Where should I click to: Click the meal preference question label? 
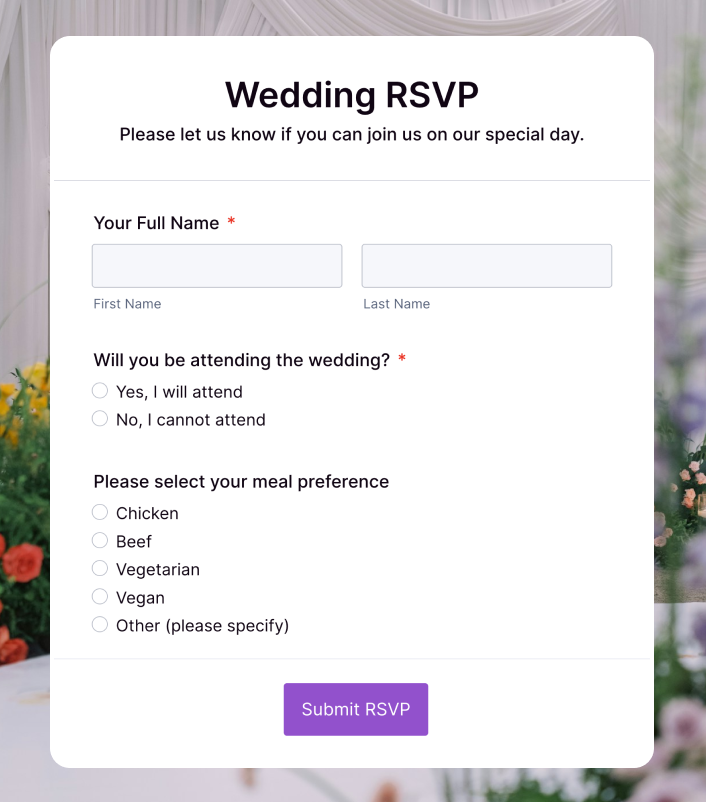(x=240, y=481)
